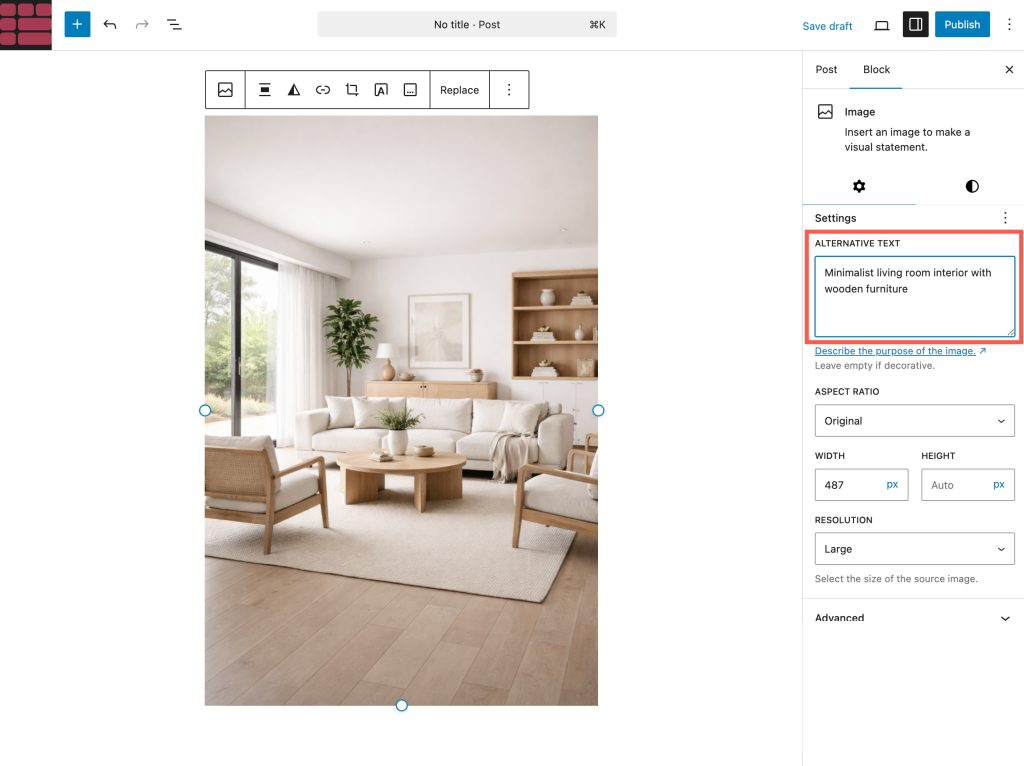Switch to the Post tab
This screenshot has height=766, width=1024.
826,70
